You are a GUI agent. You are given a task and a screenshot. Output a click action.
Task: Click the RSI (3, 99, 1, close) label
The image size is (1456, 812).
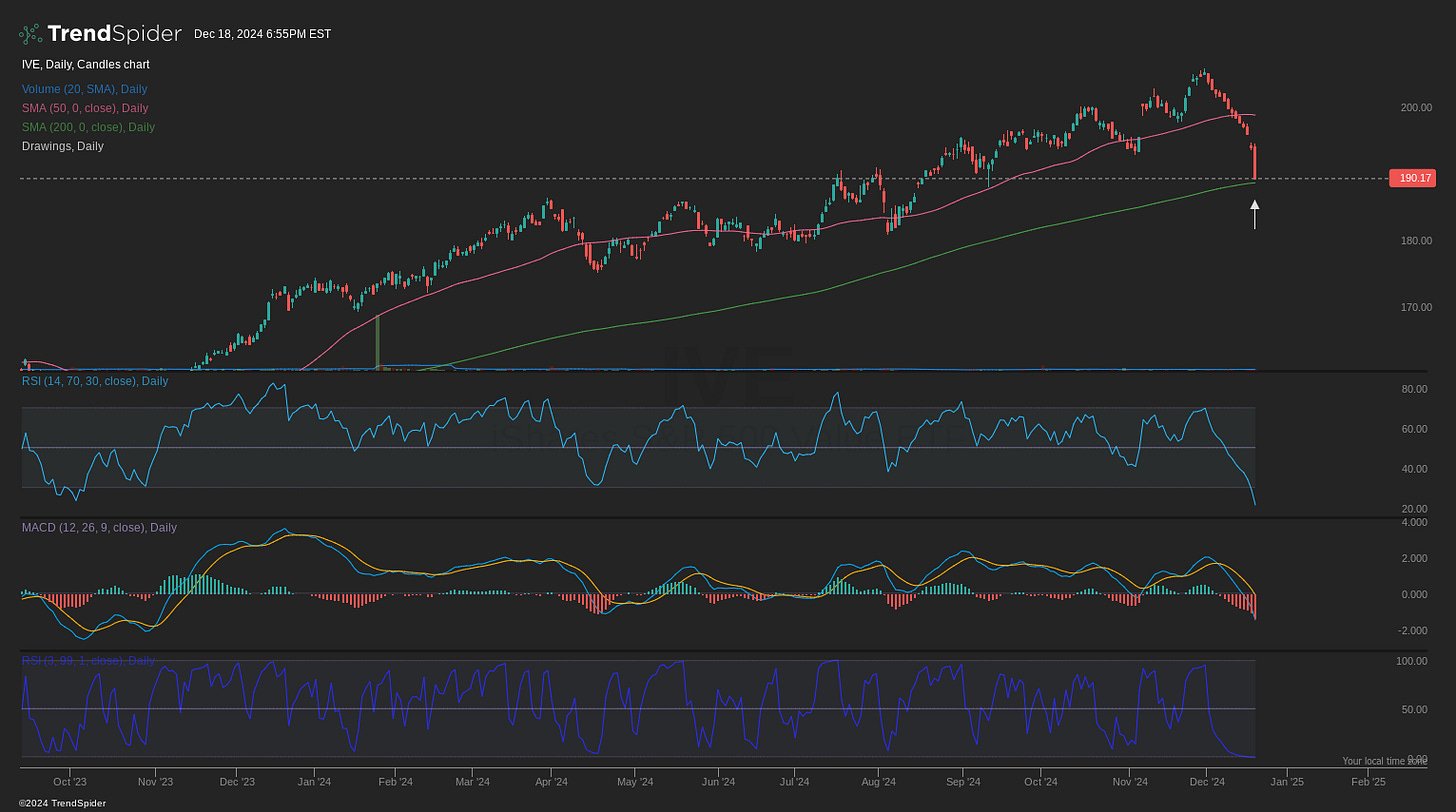coord(88,661)
